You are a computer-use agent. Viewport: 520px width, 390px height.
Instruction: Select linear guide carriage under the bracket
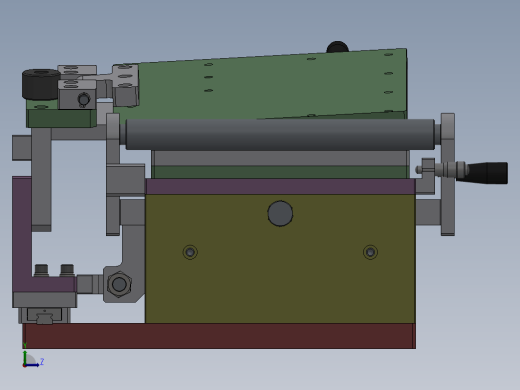click(44, 315)
